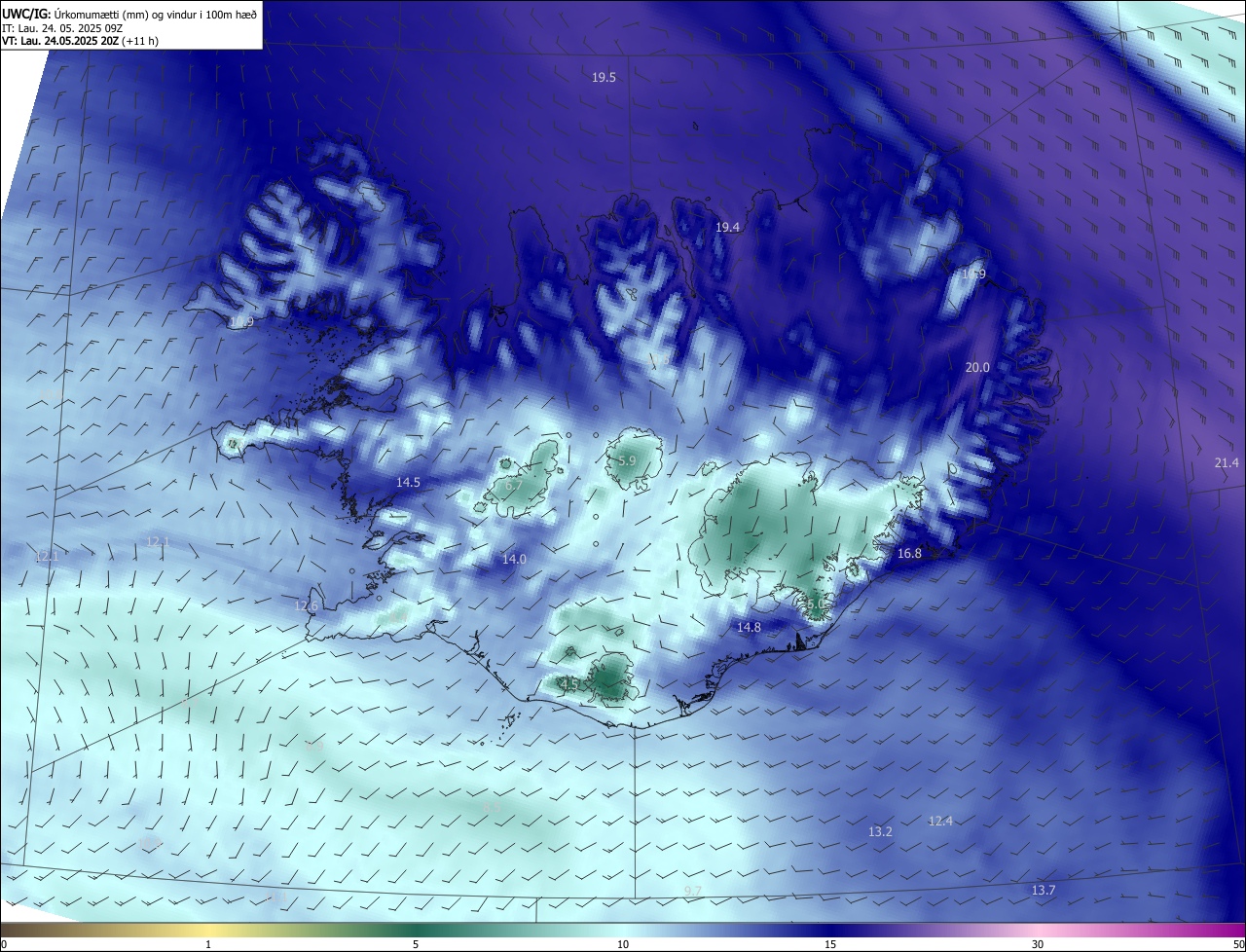Click the color scale label 50

(1238, 944)
